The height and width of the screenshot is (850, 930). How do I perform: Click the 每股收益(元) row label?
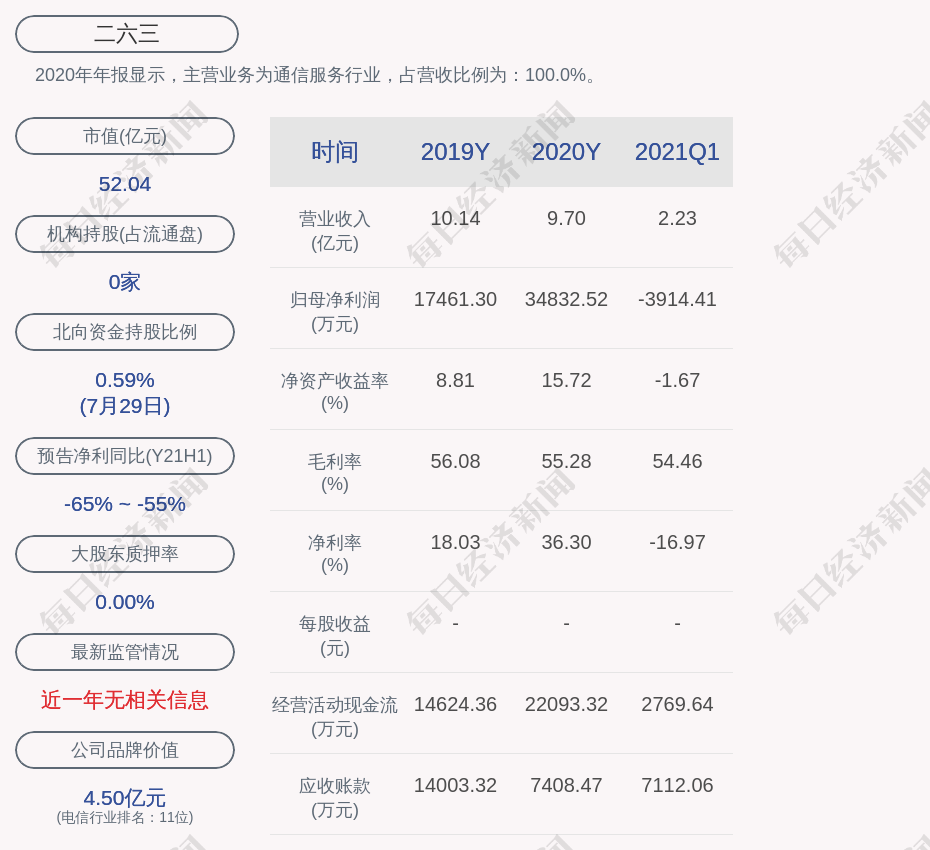click(335, 635)
